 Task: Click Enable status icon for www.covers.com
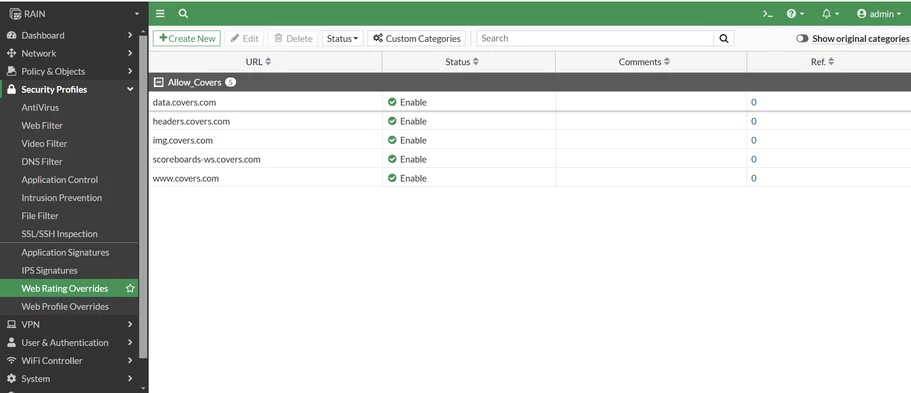tap(392, 178)
